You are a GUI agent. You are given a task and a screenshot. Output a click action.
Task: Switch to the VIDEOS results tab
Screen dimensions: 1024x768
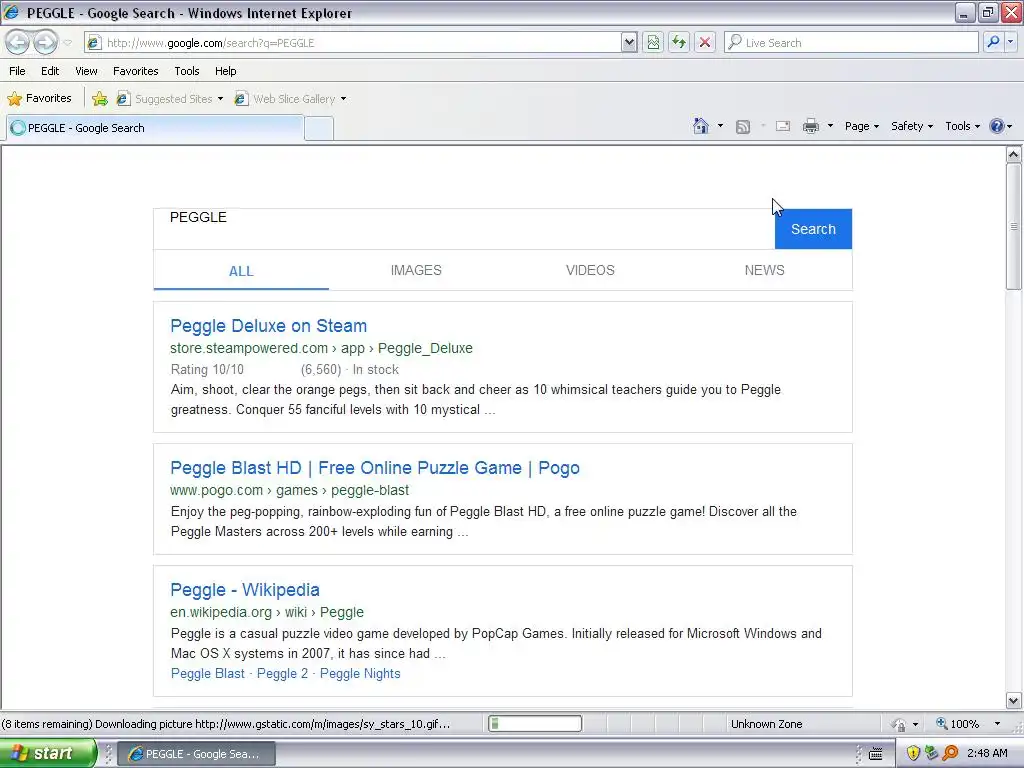click(x=590, y=270)
